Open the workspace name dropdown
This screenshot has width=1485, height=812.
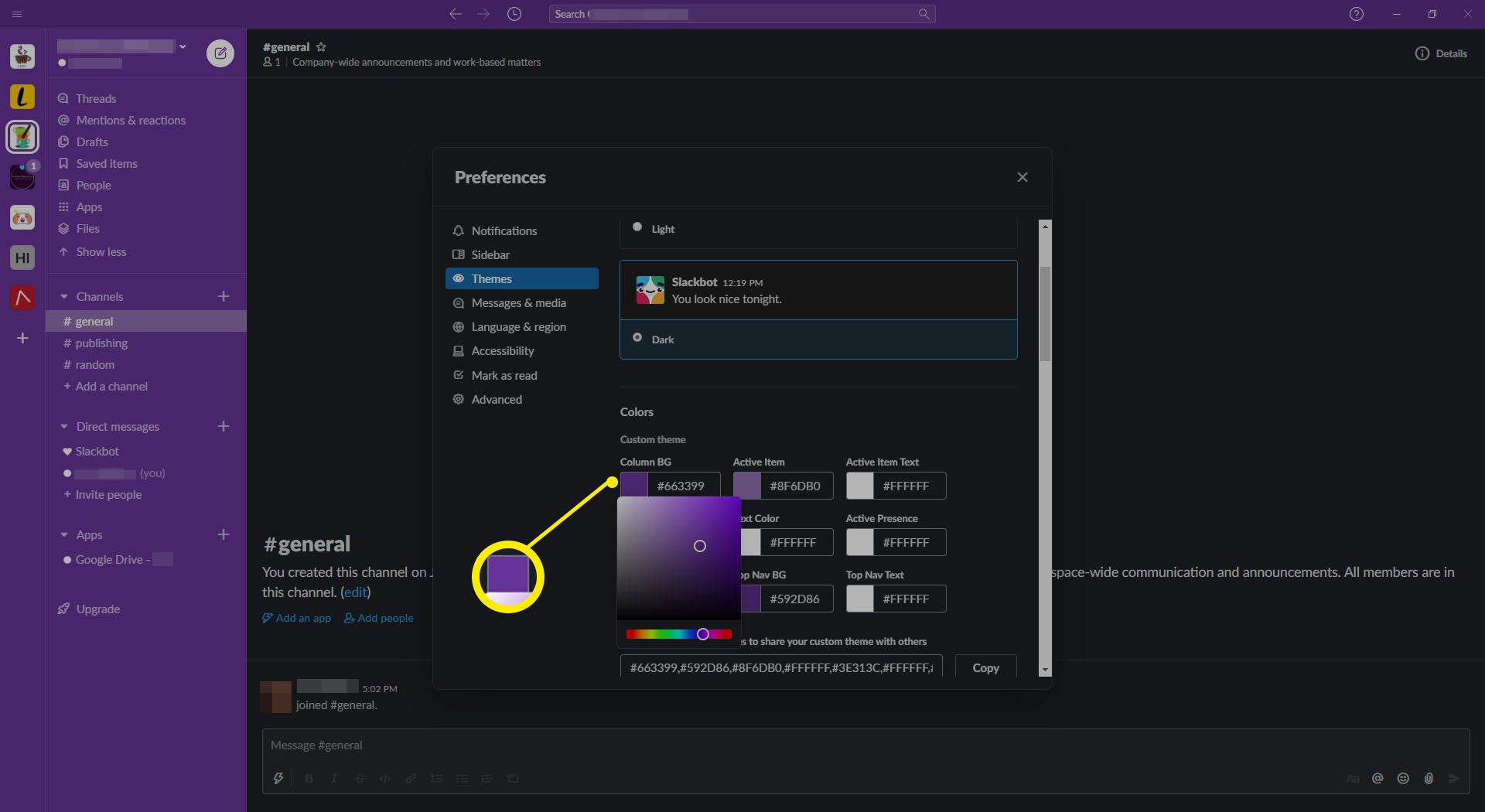pos(183,46)
